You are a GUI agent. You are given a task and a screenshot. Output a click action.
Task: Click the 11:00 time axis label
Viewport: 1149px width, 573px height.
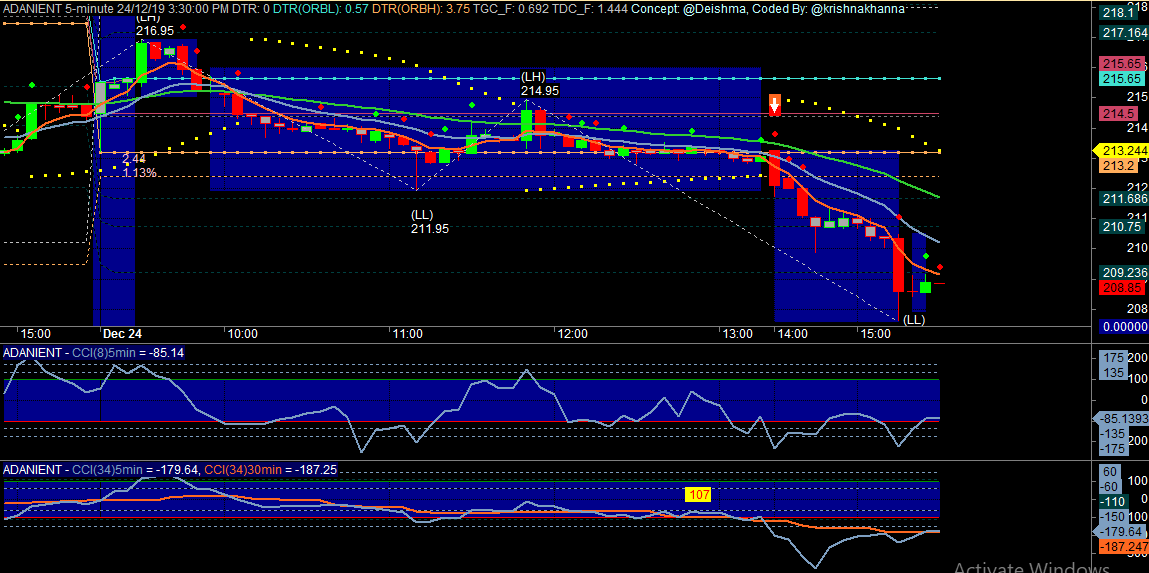pos(407,333)
